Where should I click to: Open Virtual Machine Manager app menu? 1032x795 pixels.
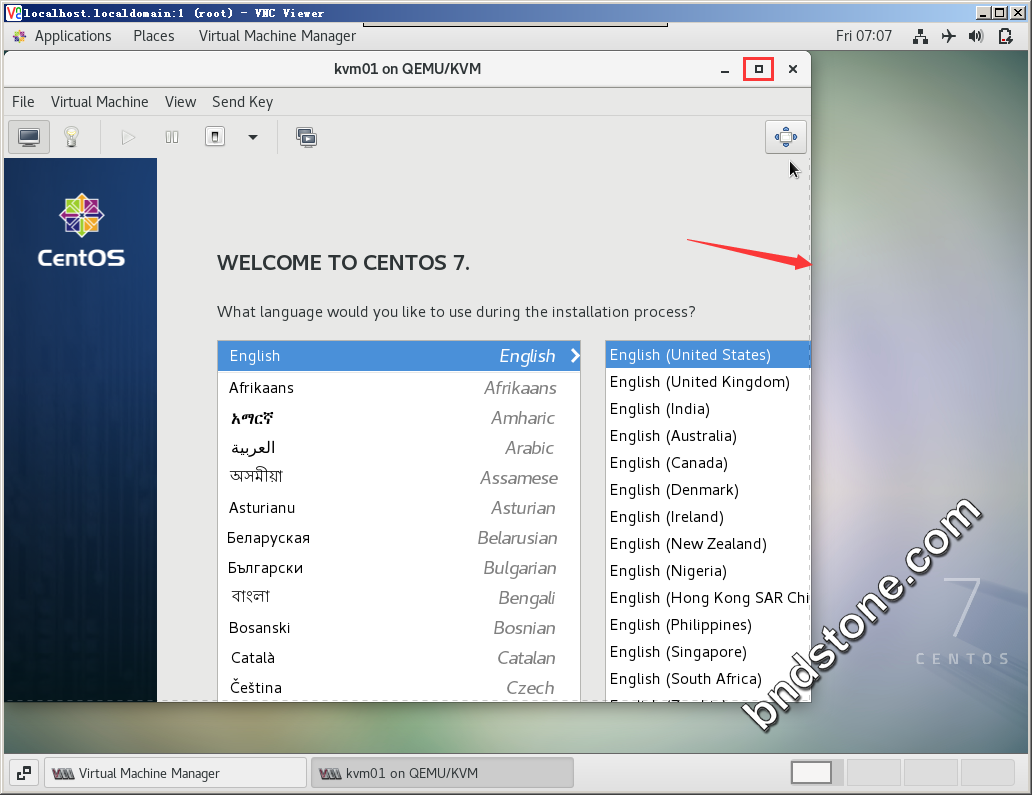pyautogui.click(x=277, y=36)
